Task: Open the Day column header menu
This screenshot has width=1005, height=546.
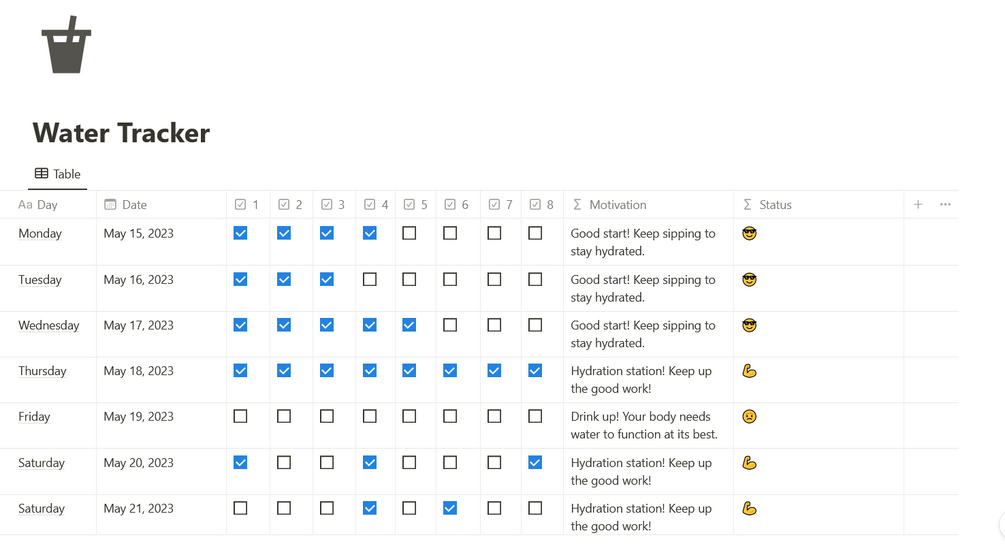Action: [47, 204]
